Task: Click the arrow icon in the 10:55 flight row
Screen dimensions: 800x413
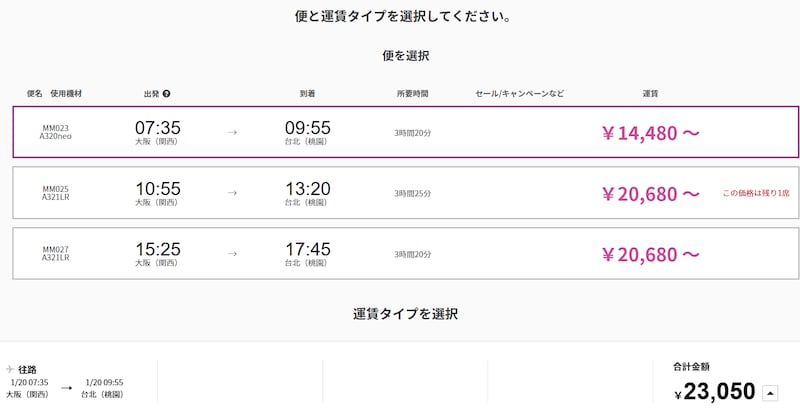Action: coord(232,193)
